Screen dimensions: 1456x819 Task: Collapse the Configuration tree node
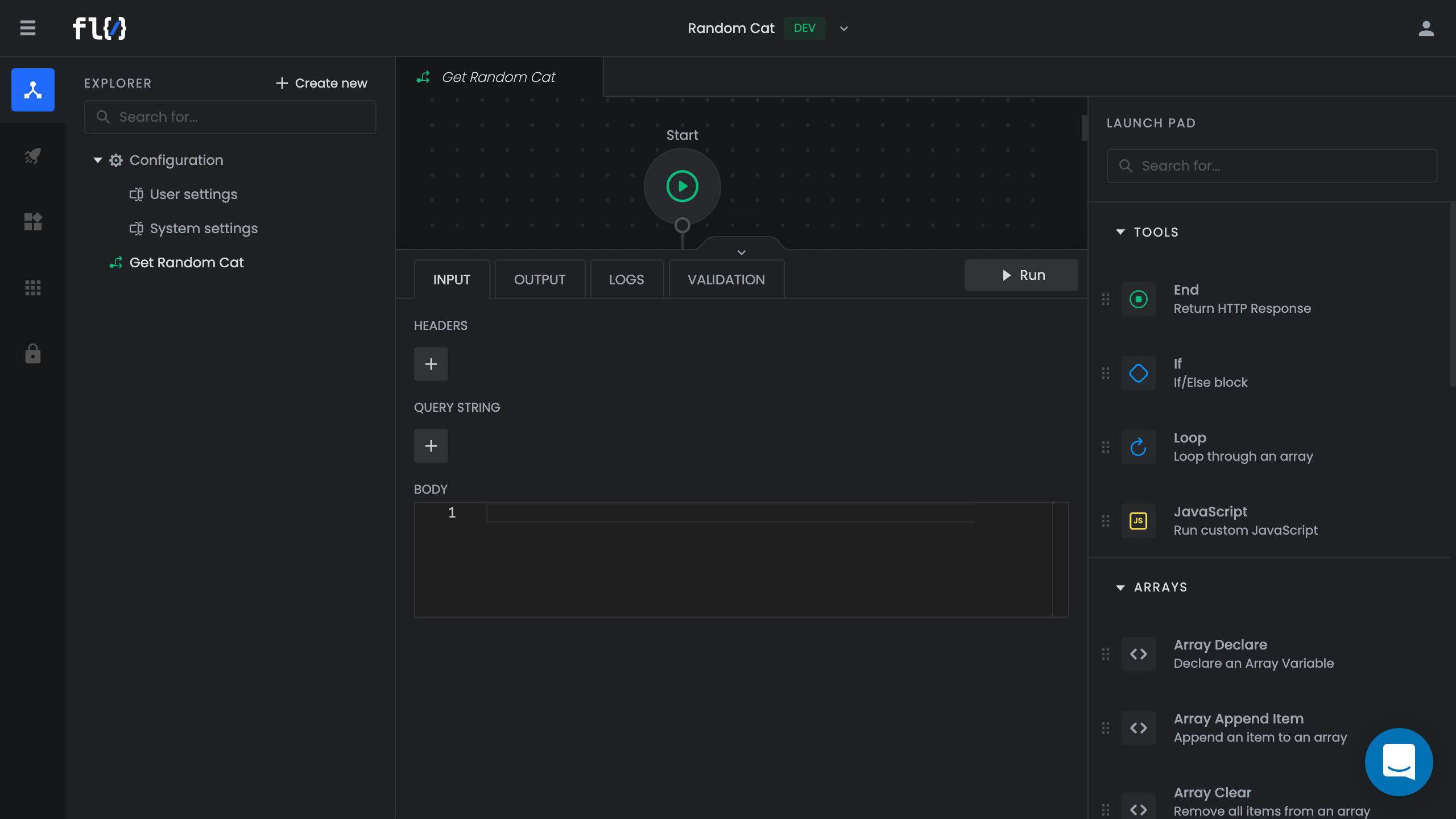coord(98,160)
